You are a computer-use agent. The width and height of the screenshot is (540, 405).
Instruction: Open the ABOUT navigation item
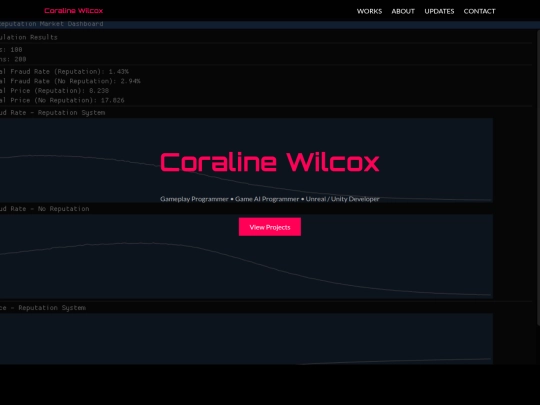coord(403,11)
